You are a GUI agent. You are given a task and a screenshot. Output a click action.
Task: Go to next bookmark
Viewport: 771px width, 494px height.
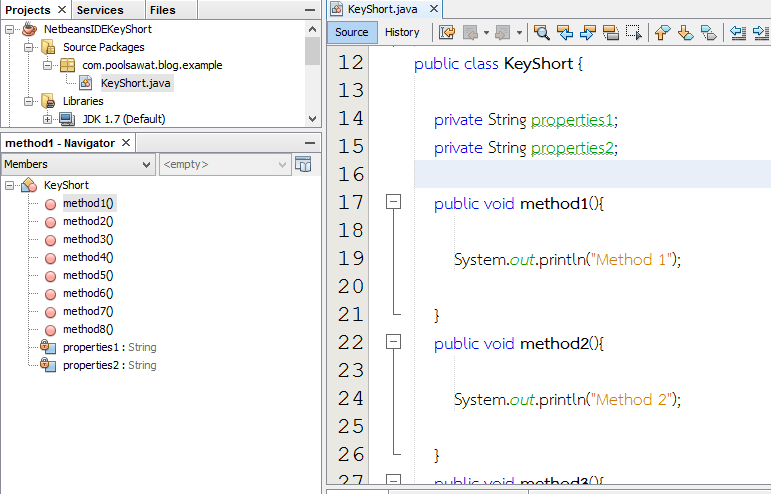tap(686, 32)
